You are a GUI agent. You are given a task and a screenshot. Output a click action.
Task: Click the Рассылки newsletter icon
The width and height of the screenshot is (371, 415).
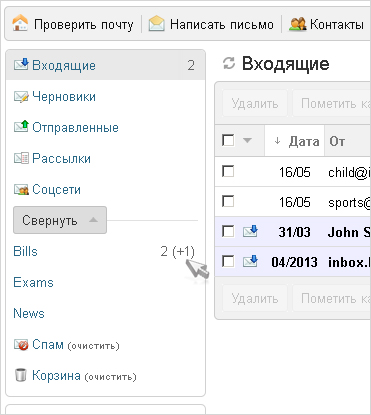click(x=21, y=158)
